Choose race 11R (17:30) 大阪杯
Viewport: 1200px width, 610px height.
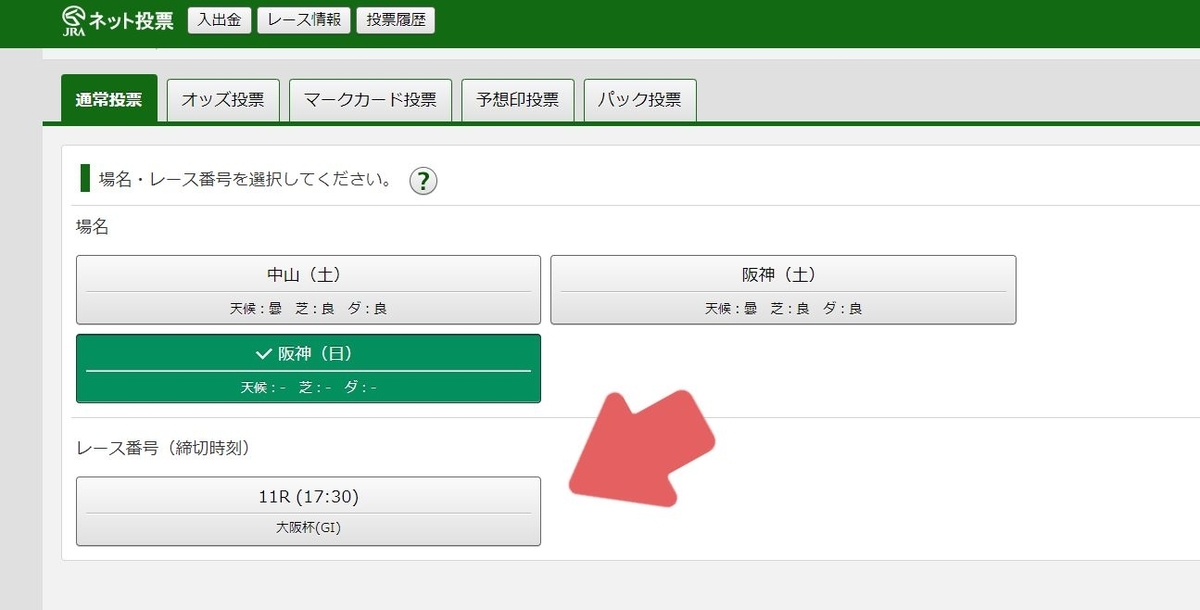pos(308,511)
